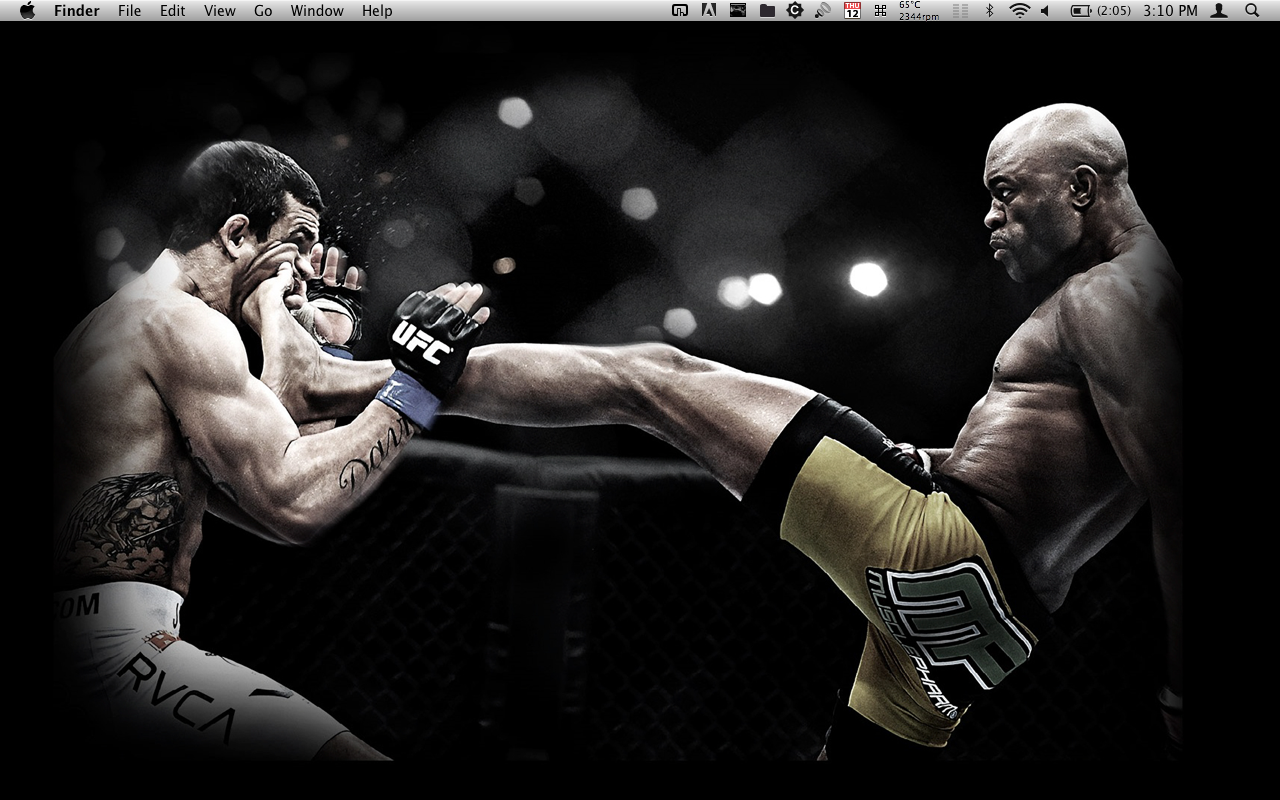Open the Finder application menu

coord(76,11)
